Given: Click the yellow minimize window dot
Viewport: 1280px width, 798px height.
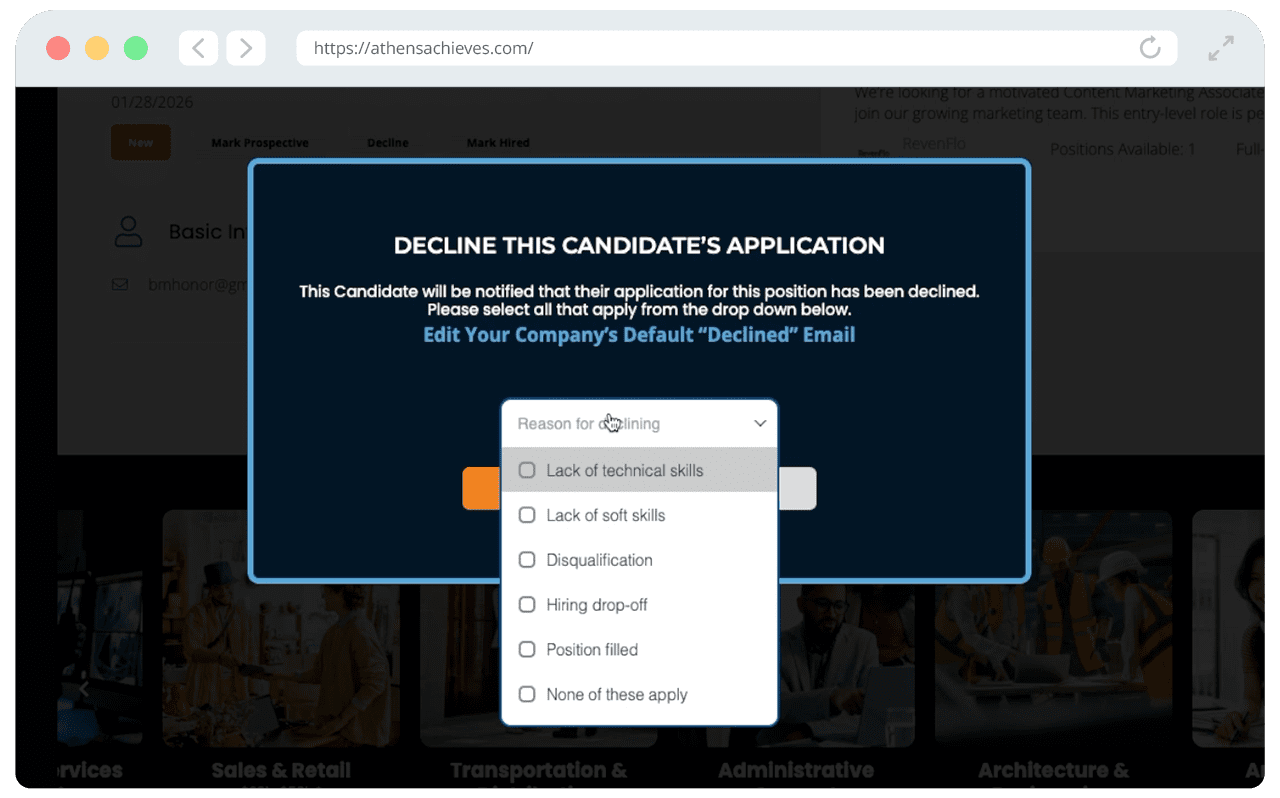Looking at the screenshot, I should click(97, 48).
